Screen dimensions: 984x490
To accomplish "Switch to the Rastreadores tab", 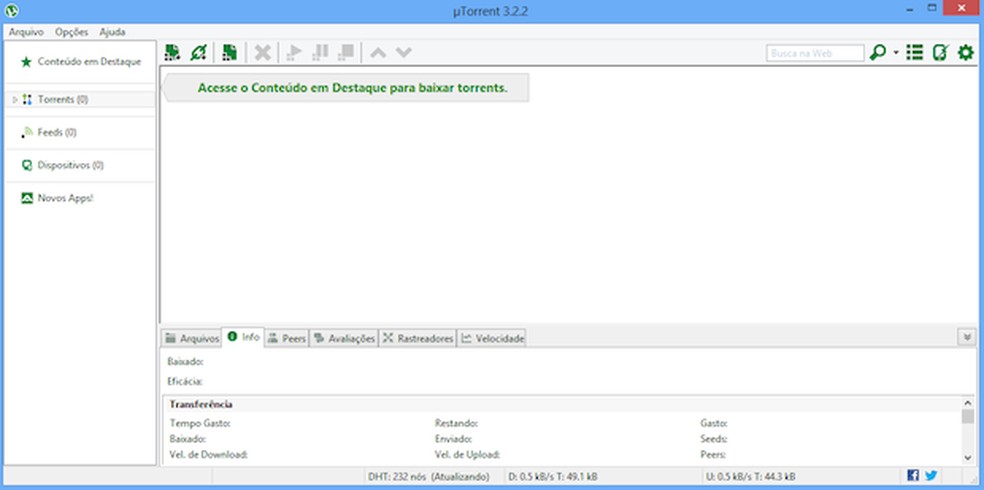I will 418,338.
